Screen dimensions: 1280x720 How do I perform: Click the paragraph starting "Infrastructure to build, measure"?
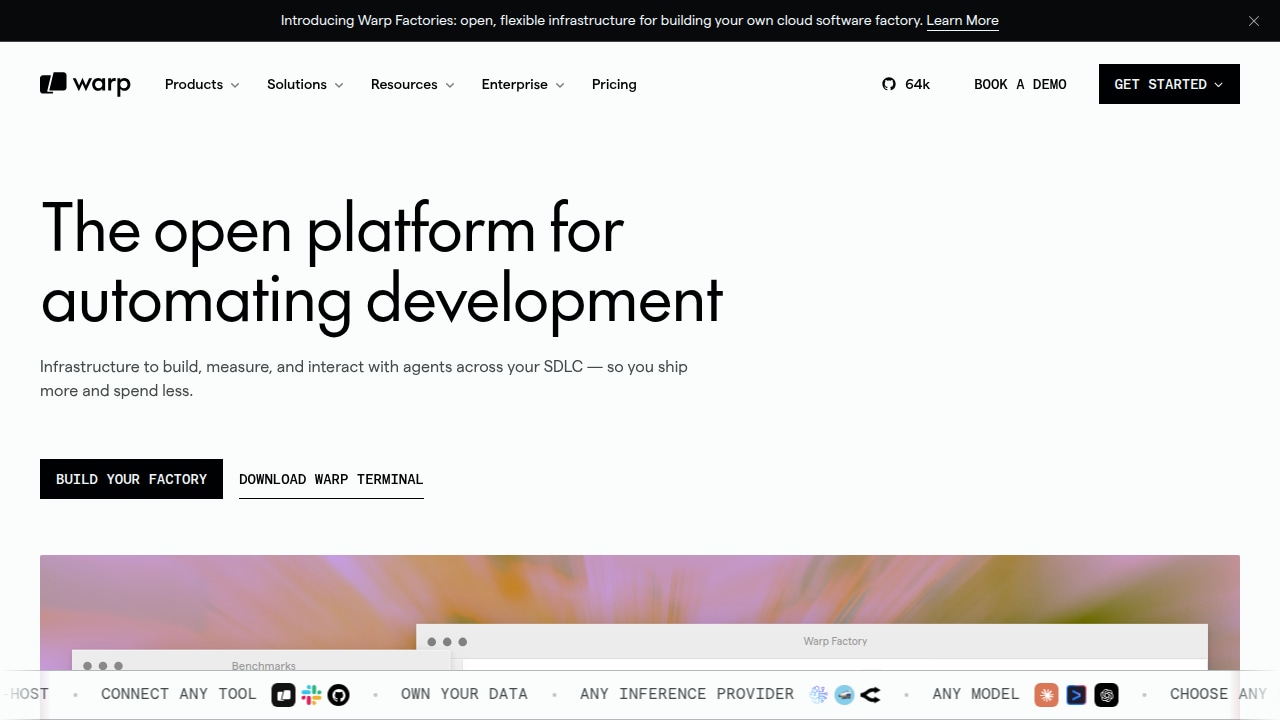(x=364, y=379)
